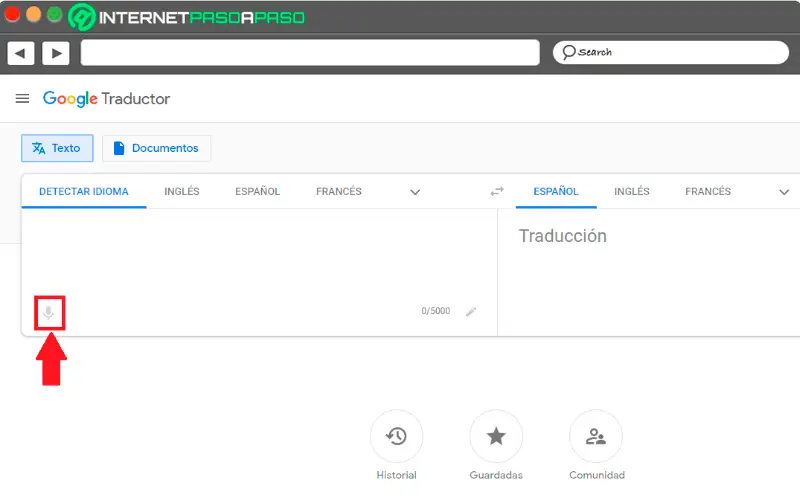Image resolution: width=800 pixels, height=500 pixels.
Task: Click the browser Search field
Action: (x=670, y=53)
